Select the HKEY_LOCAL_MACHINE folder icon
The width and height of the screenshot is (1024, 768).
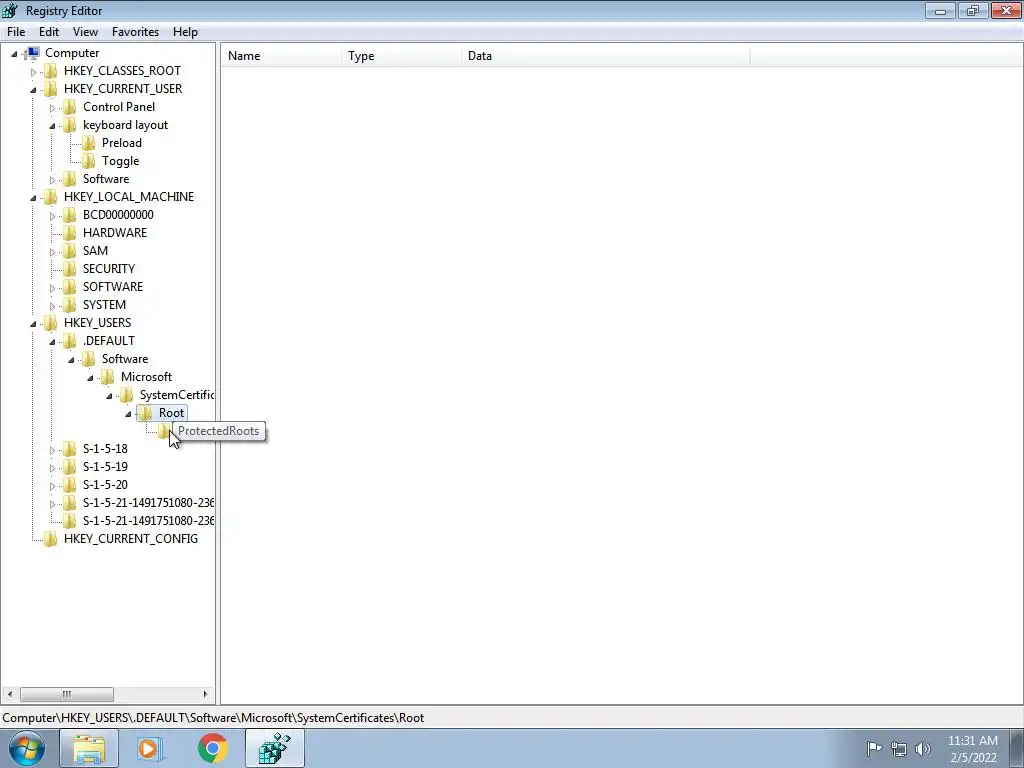coord(50,197)
